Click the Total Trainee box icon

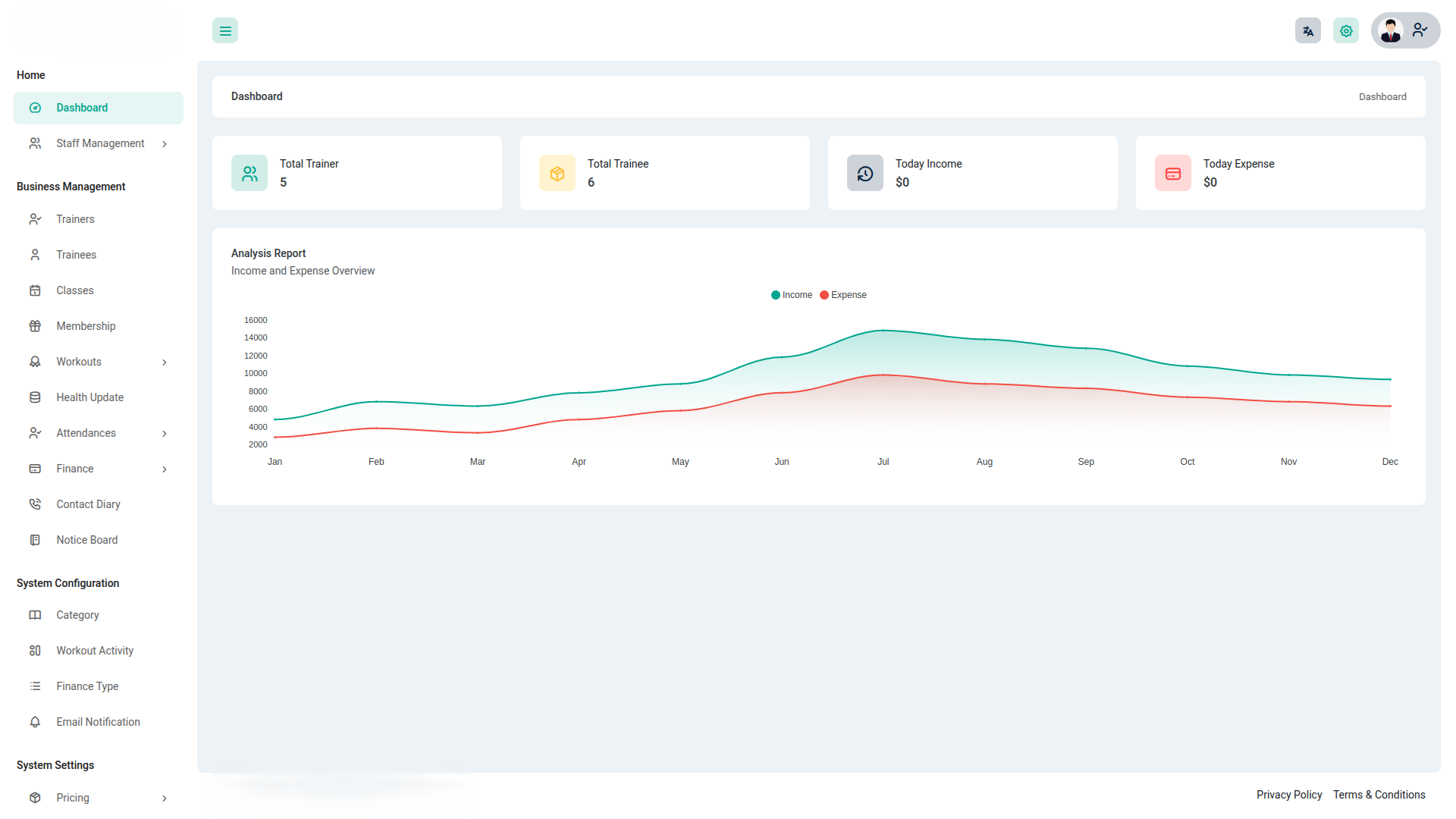pyautogui.click(x=557, y=174)
